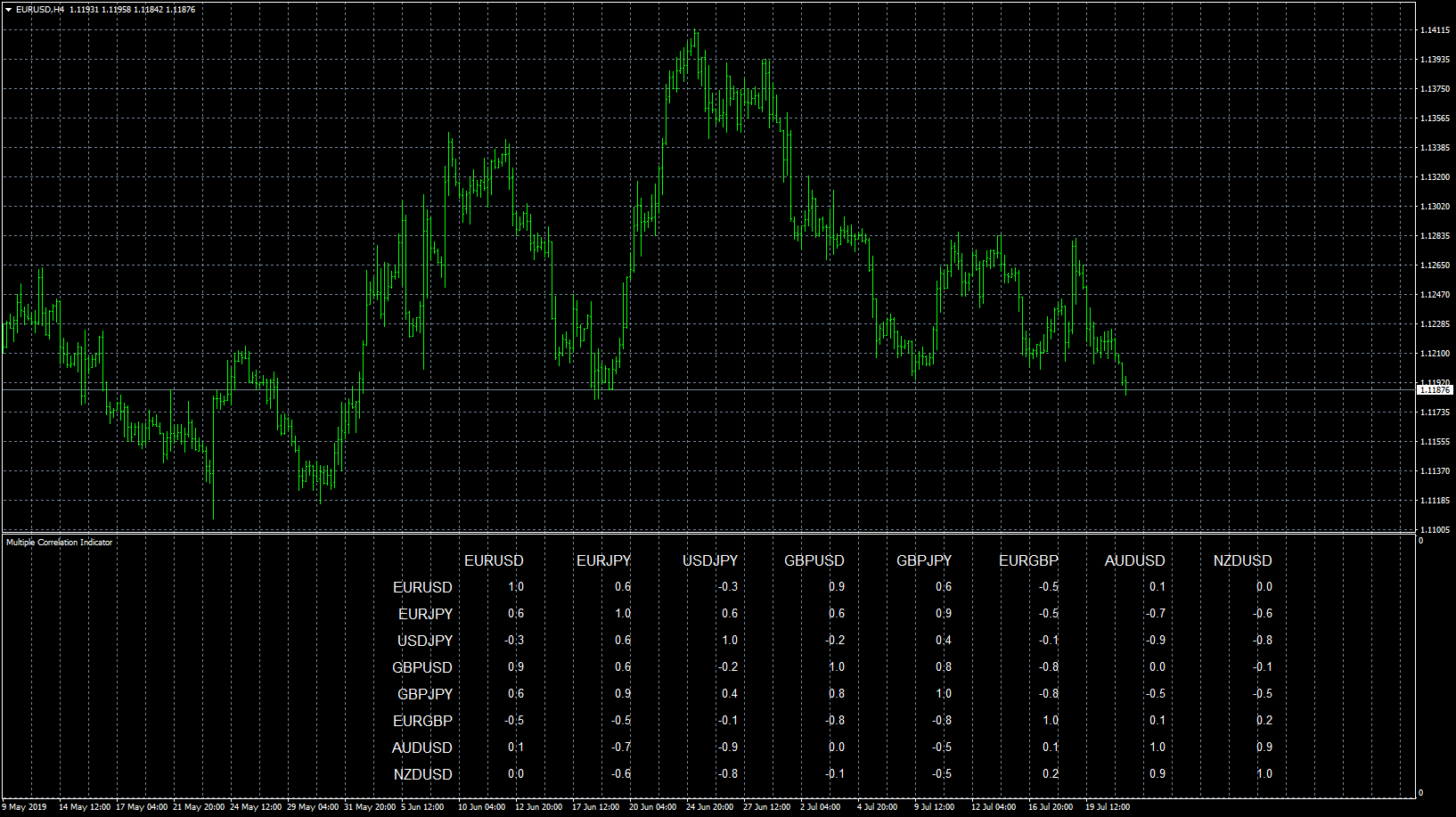Click the 9 May 2019 date label
1456x817 pixels.
[25, 807]
